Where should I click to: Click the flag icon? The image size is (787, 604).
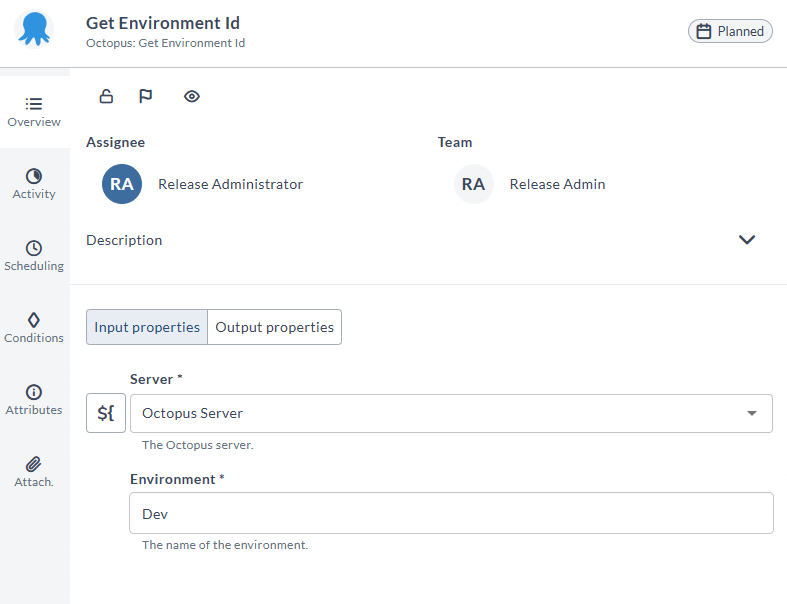(146, 96)
